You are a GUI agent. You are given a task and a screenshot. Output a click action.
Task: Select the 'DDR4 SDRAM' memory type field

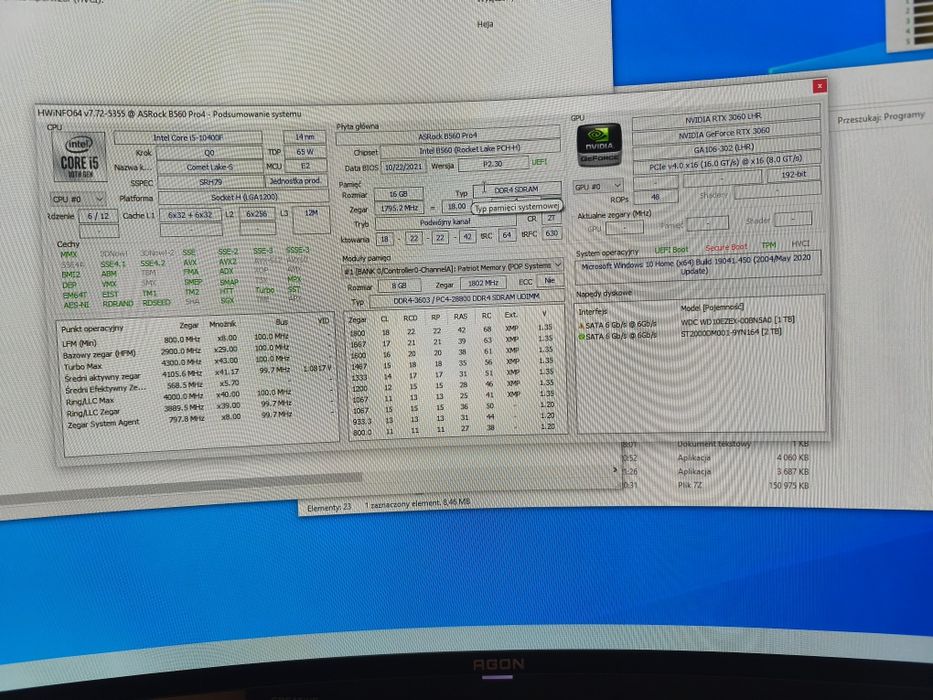tap(516, 190)
